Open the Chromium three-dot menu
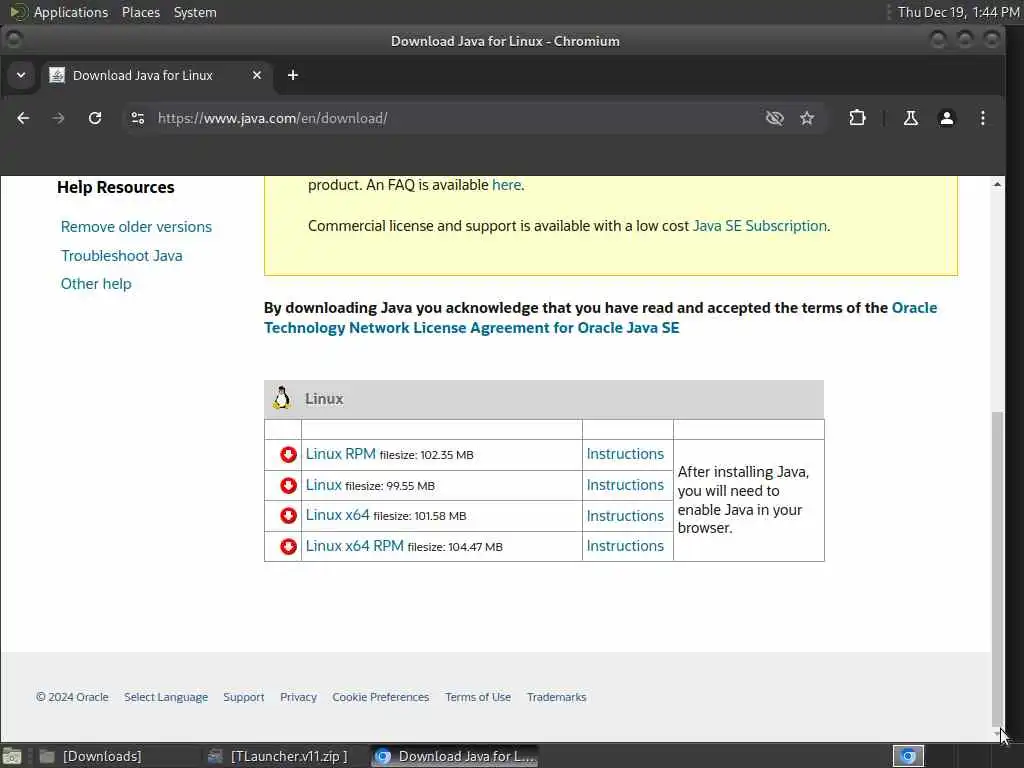This screenshot has width=1024, height=768. tap(983, 118)
